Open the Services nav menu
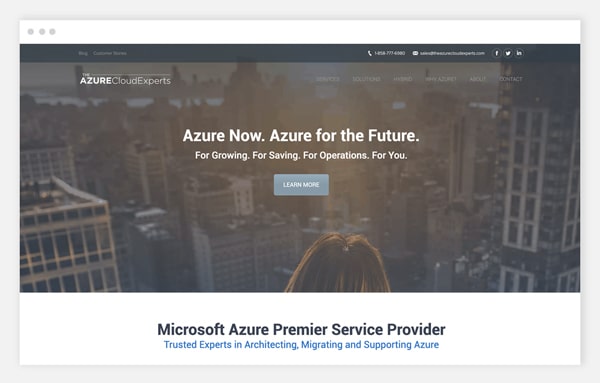Viewport: 600px width, 383px height. point(328,79)
